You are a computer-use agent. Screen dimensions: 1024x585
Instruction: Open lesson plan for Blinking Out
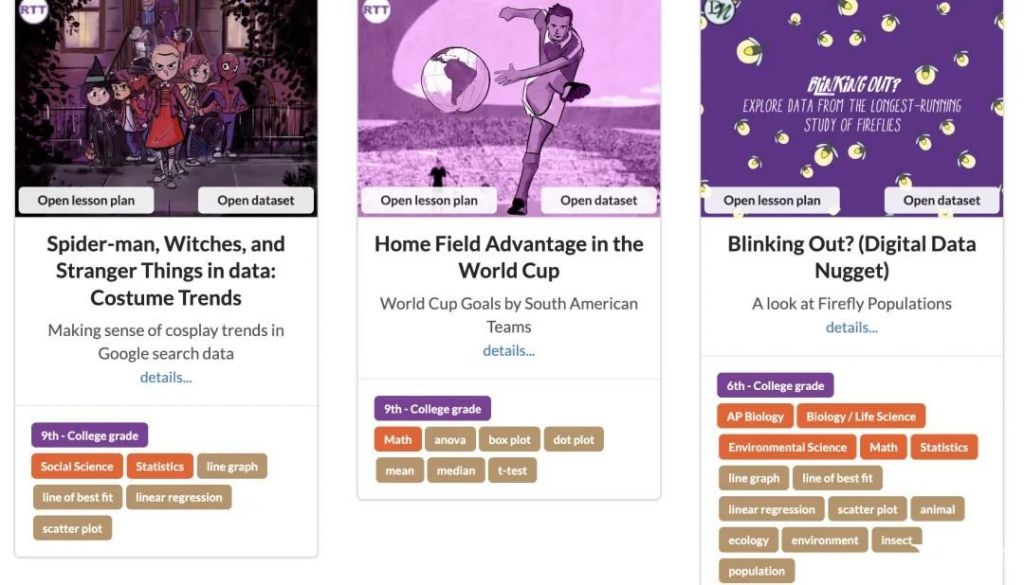coord(772,200)
